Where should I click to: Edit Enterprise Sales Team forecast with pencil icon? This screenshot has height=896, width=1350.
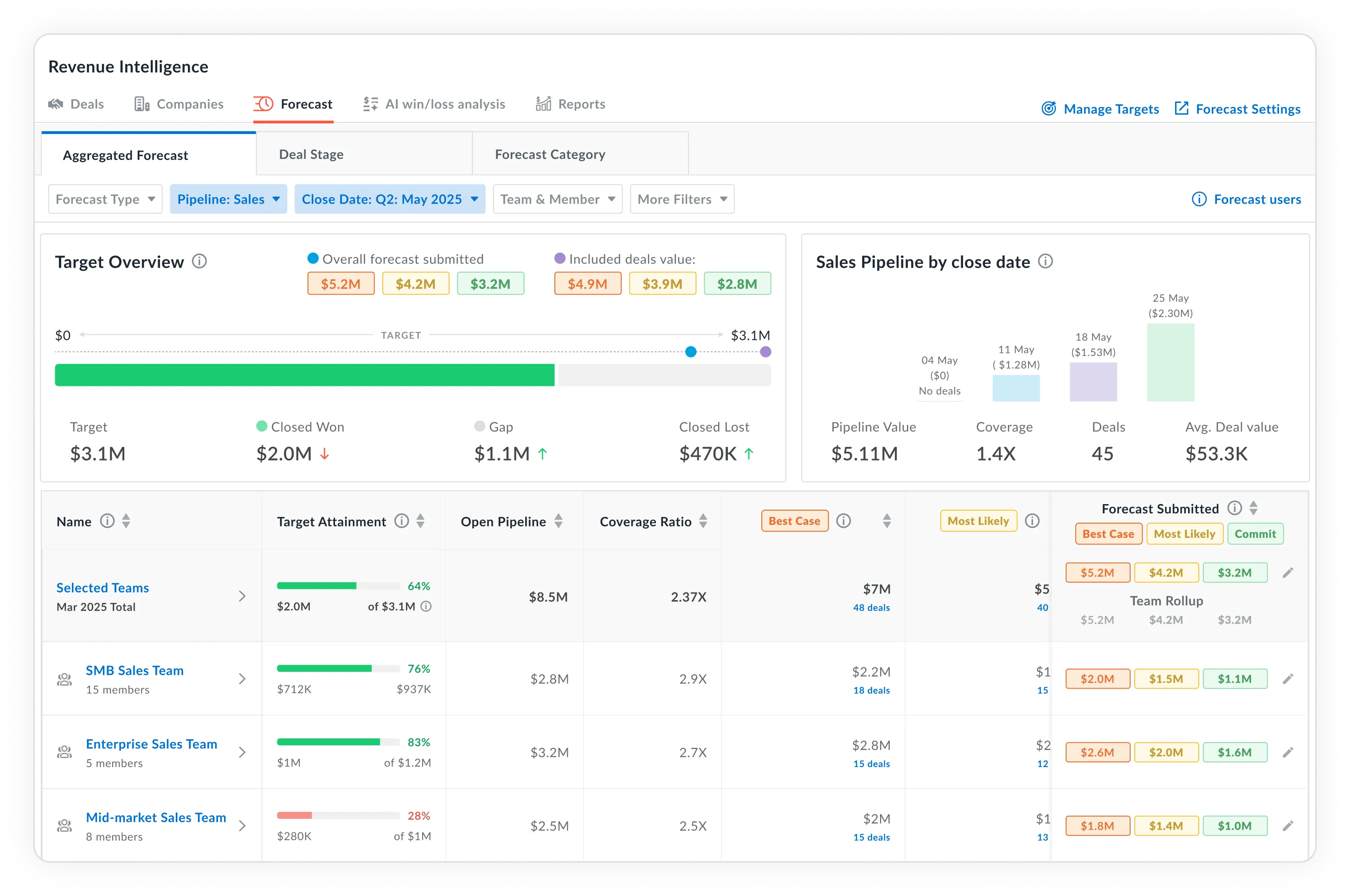1289,752
